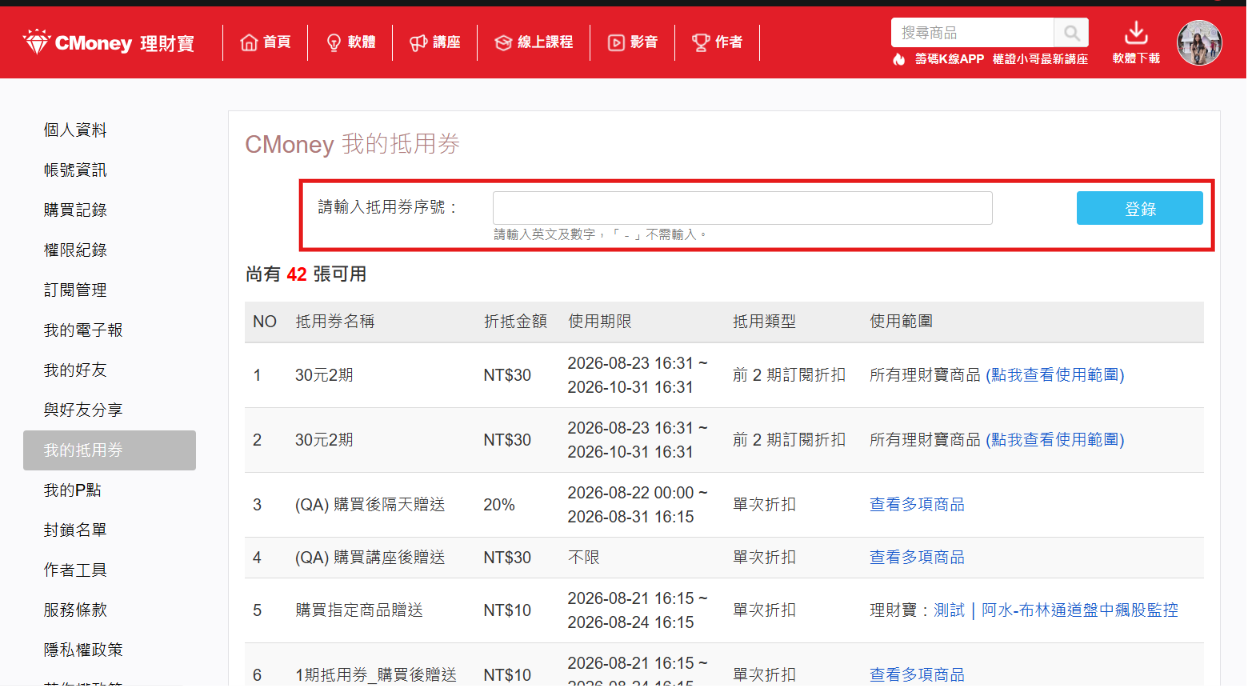1247x686 pixels.
Task: Open the 軟體 menu in top navigation
Action: coord(351,42)
